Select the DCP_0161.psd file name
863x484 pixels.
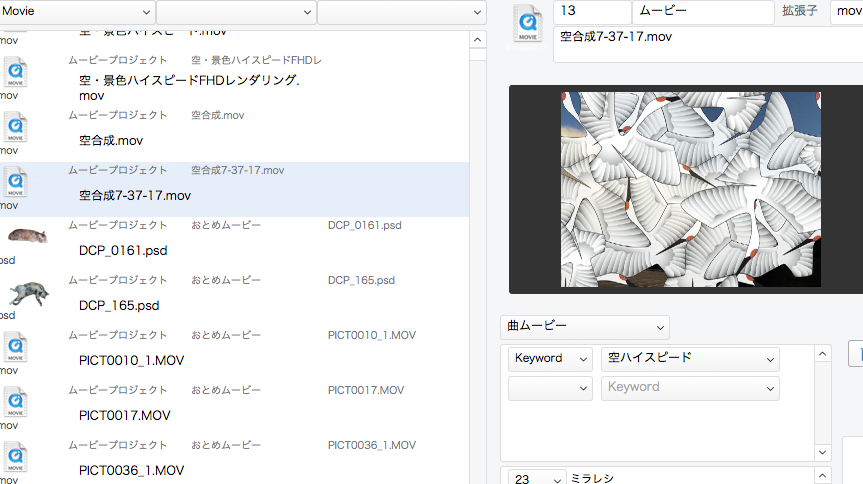coord(123,251)
